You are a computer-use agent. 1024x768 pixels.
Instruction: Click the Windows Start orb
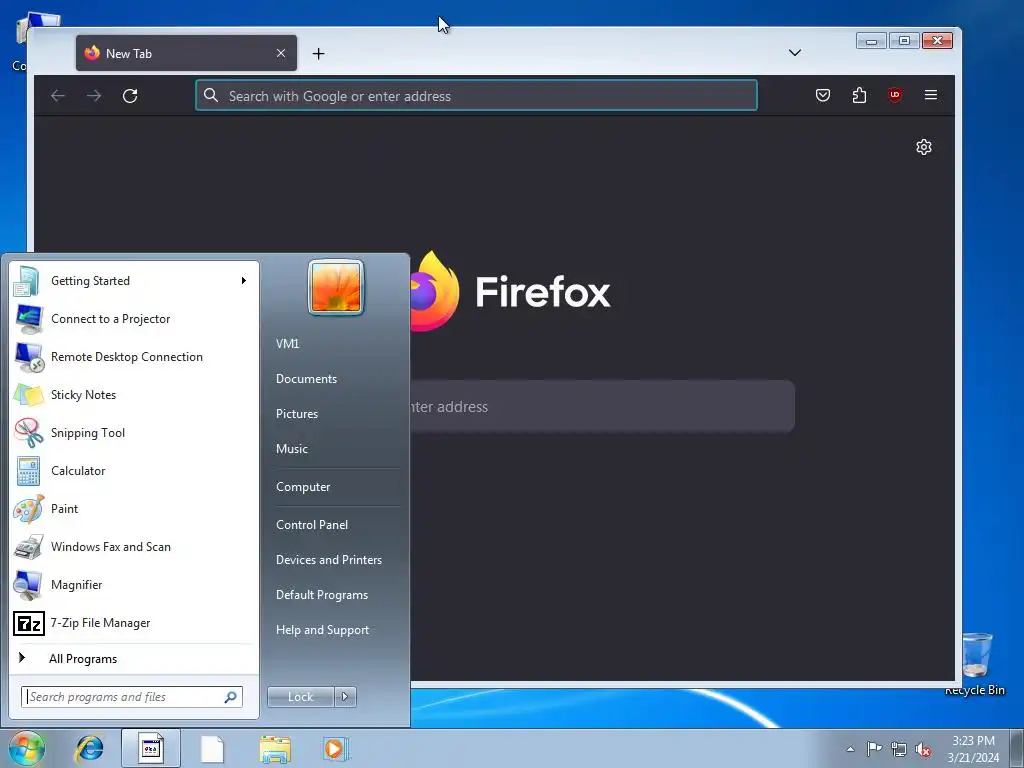coord(27,748)
